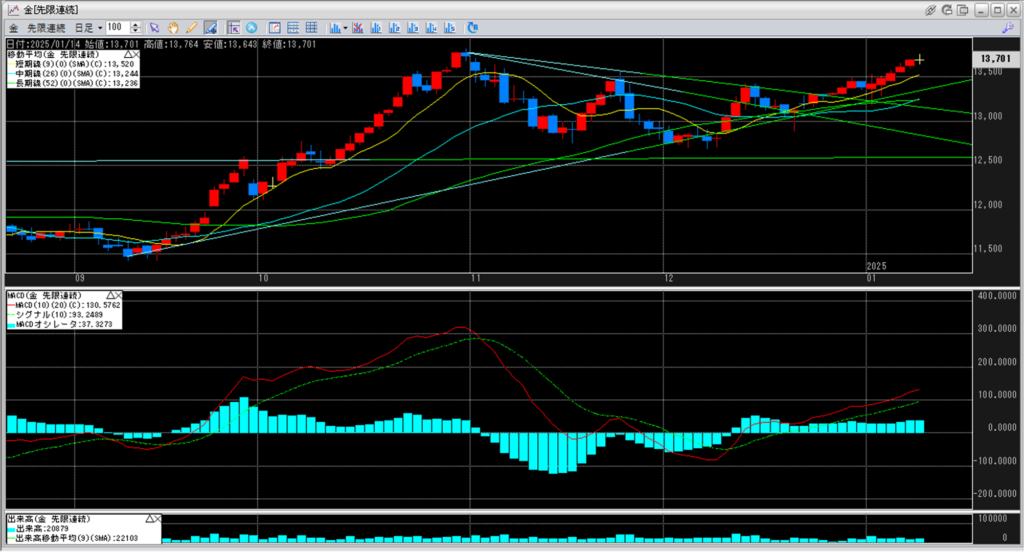The width and height of the screenshot is (1024, 552).
Task: Choose the orange pencil draw tool
Action: coord(191,27)
